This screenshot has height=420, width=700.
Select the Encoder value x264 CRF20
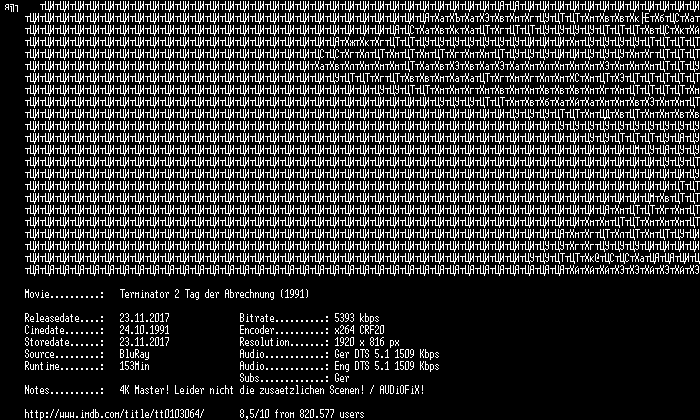[x=359, y=330]
